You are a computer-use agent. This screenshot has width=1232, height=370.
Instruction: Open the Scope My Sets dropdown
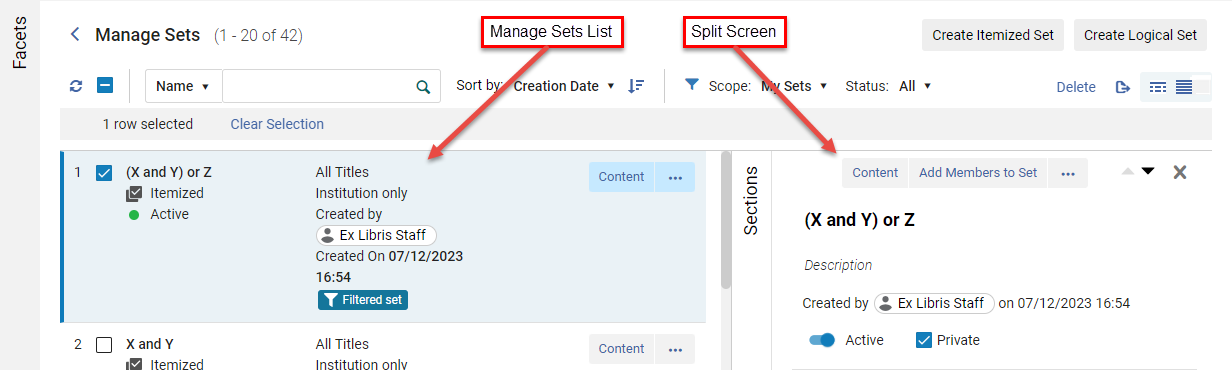click(x=794, y=86)
